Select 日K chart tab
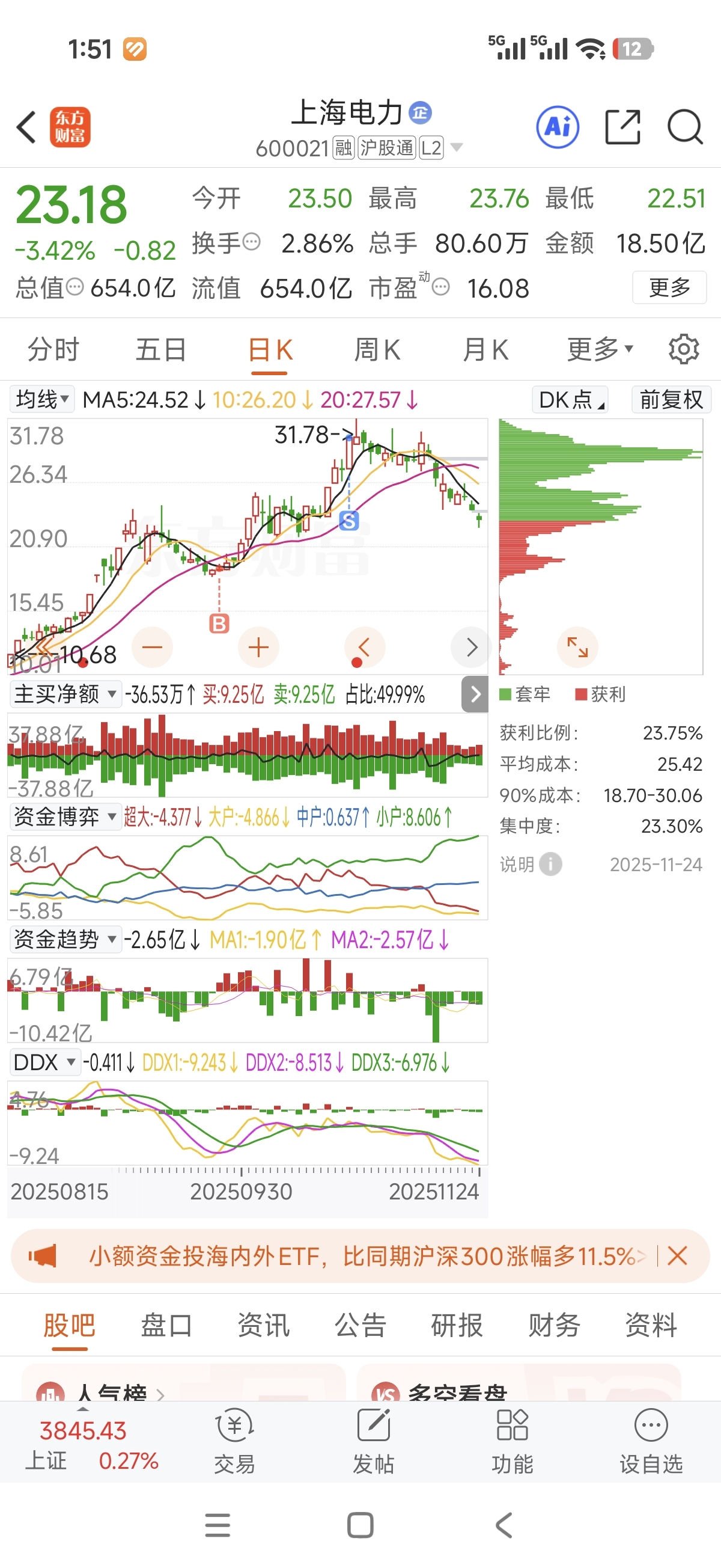721x1568 pixels. (270, 350)
